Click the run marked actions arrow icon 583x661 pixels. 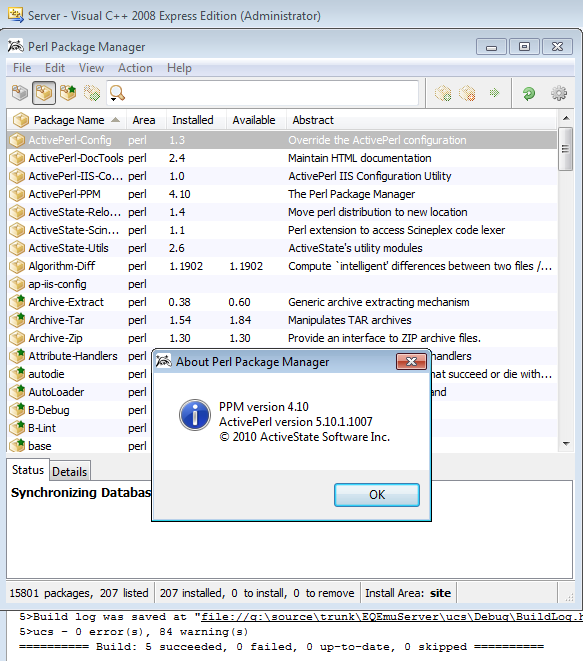click(494, 92)
